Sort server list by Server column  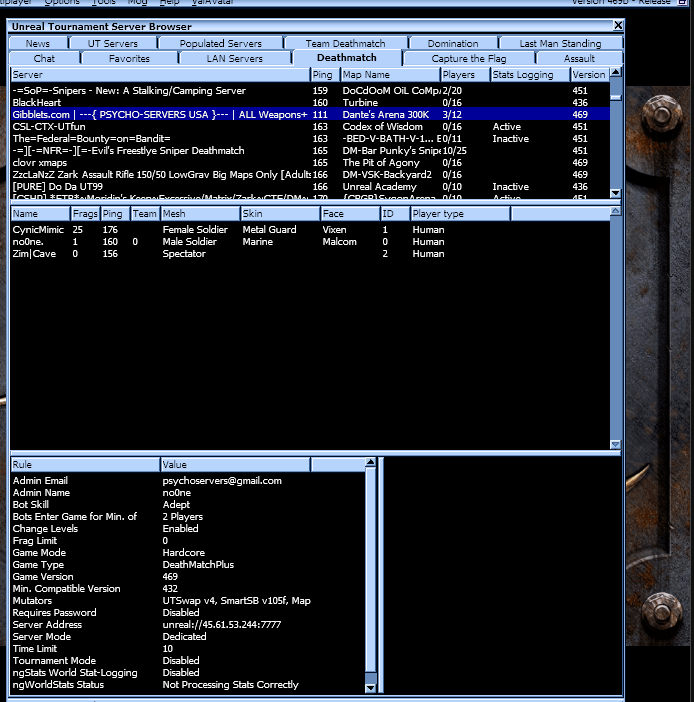160,75
